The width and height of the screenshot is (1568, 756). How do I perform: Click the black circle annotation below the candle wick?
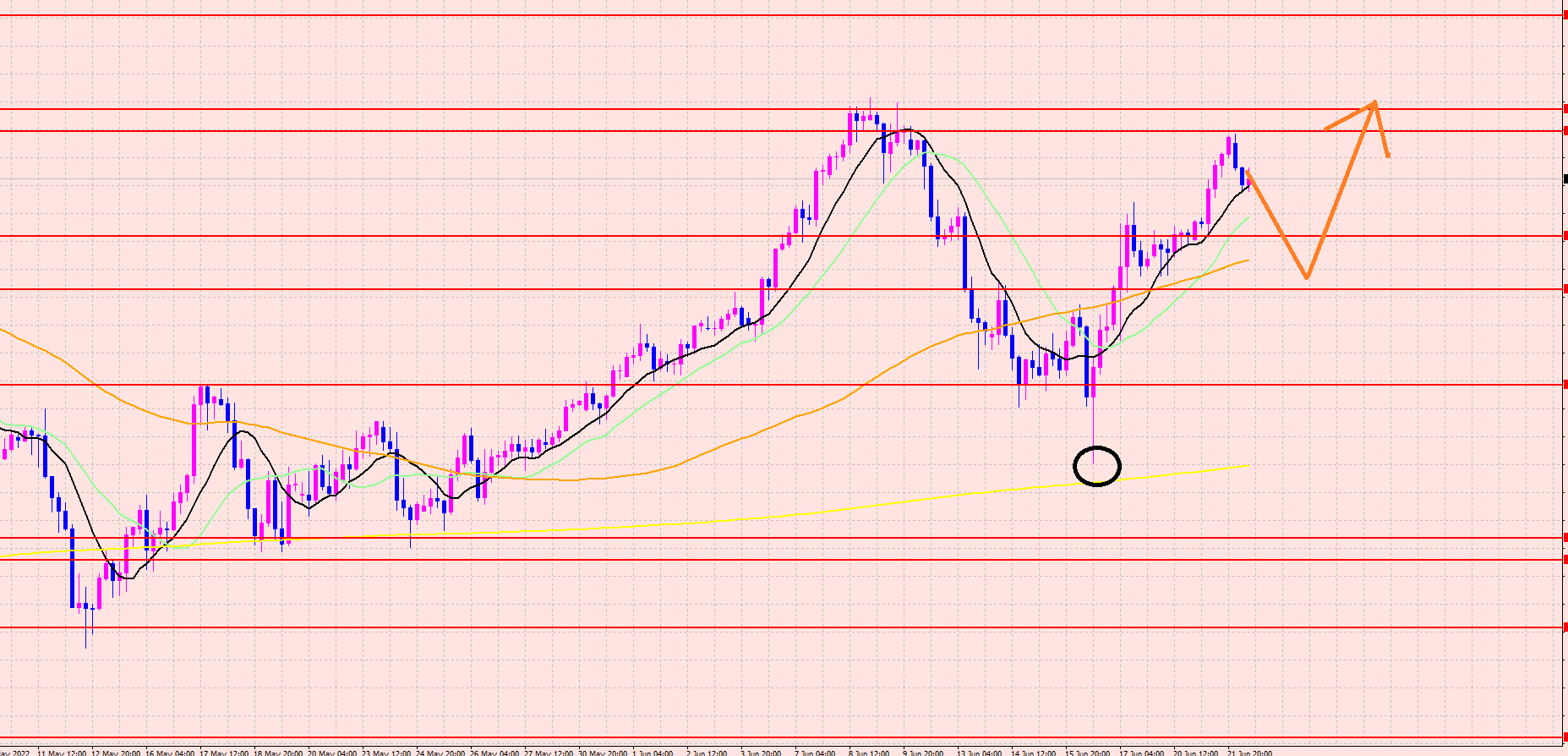pyautogui.click(x=1096, y=466)
